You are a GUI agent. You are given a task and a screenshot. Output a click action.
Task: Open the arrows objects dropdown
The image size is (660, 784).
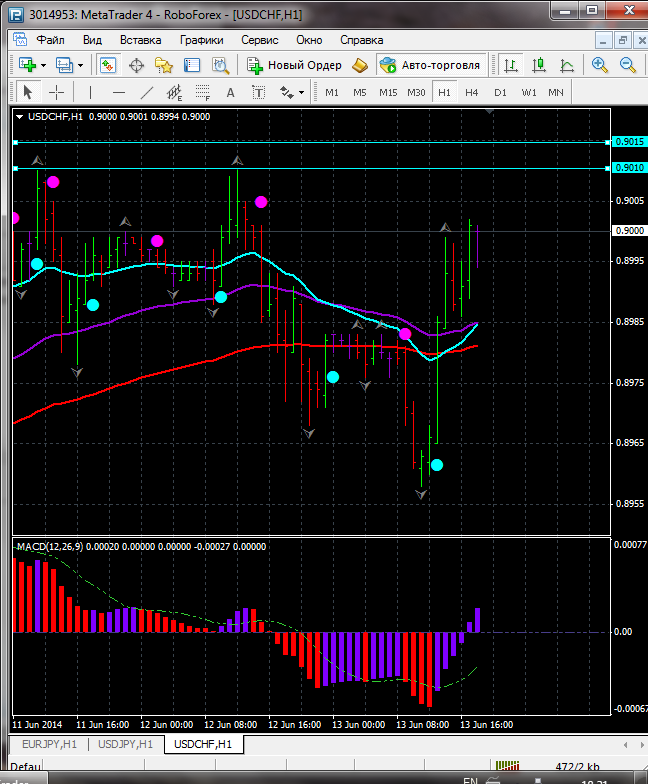click(x=299, y=92)
